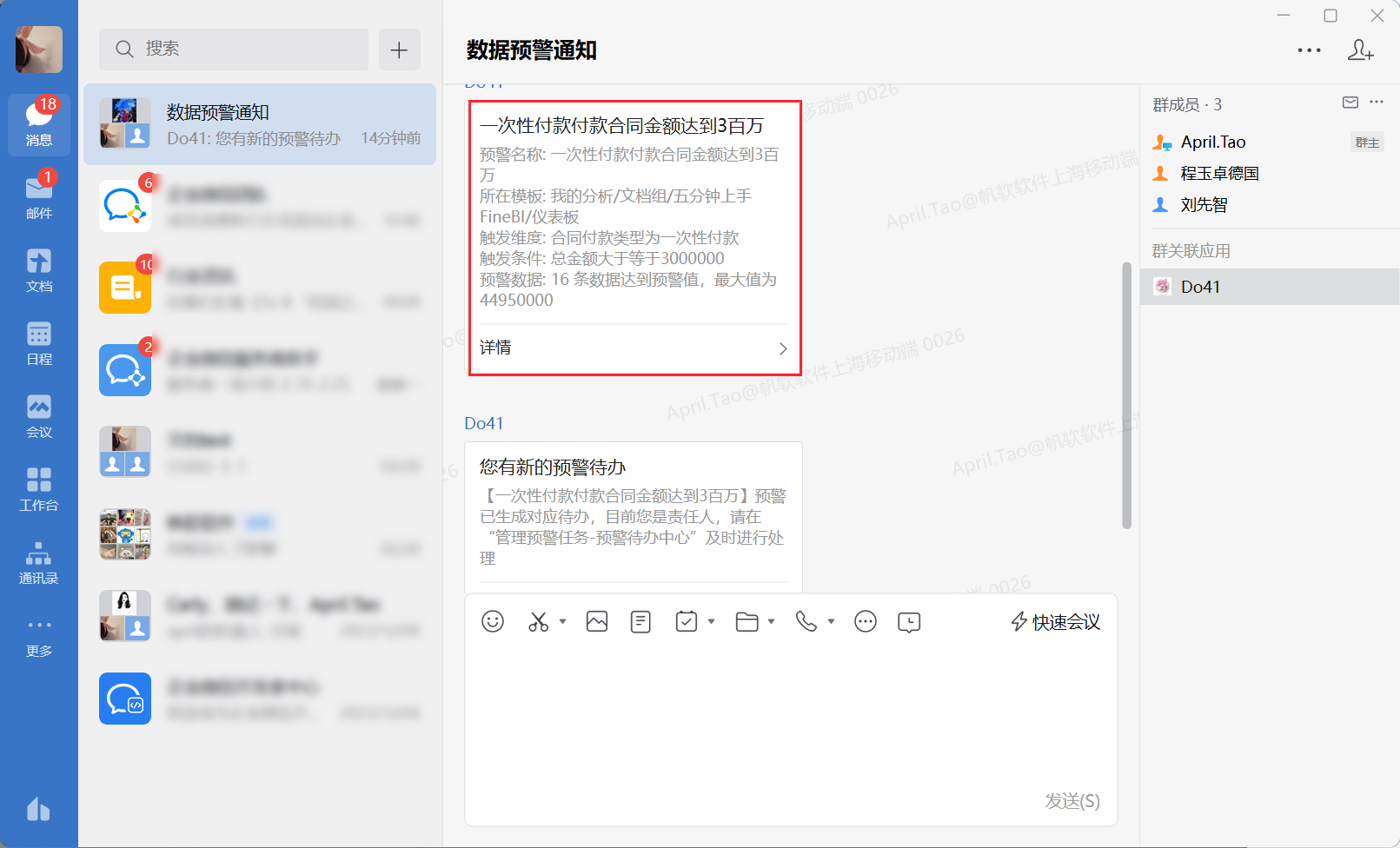Open the 文档 documents section
Viewport: 1400px width, 848px height.
pos(39,269)
